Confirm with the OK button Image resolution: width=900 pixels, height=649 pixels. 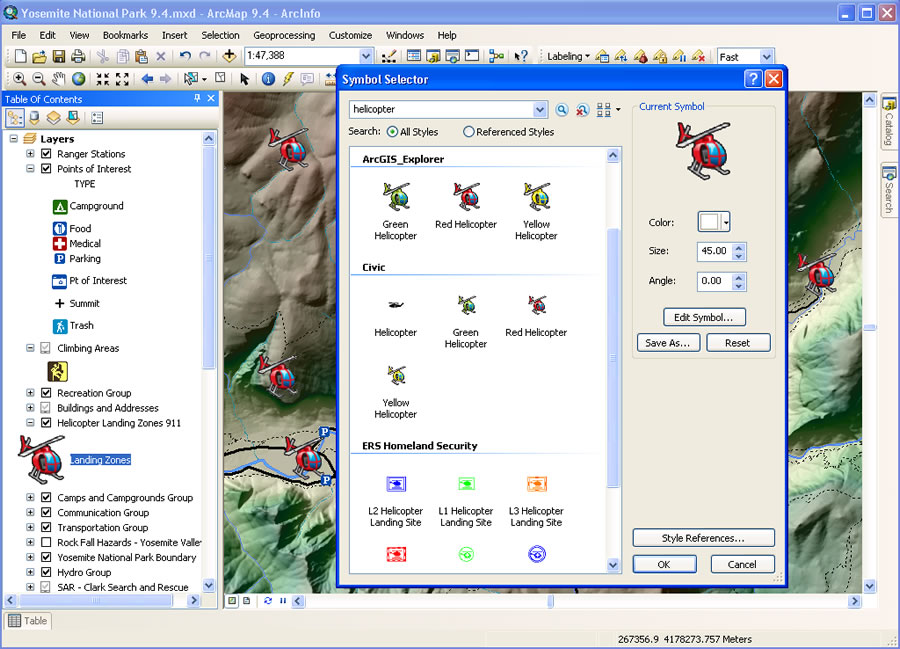point(664,565)
